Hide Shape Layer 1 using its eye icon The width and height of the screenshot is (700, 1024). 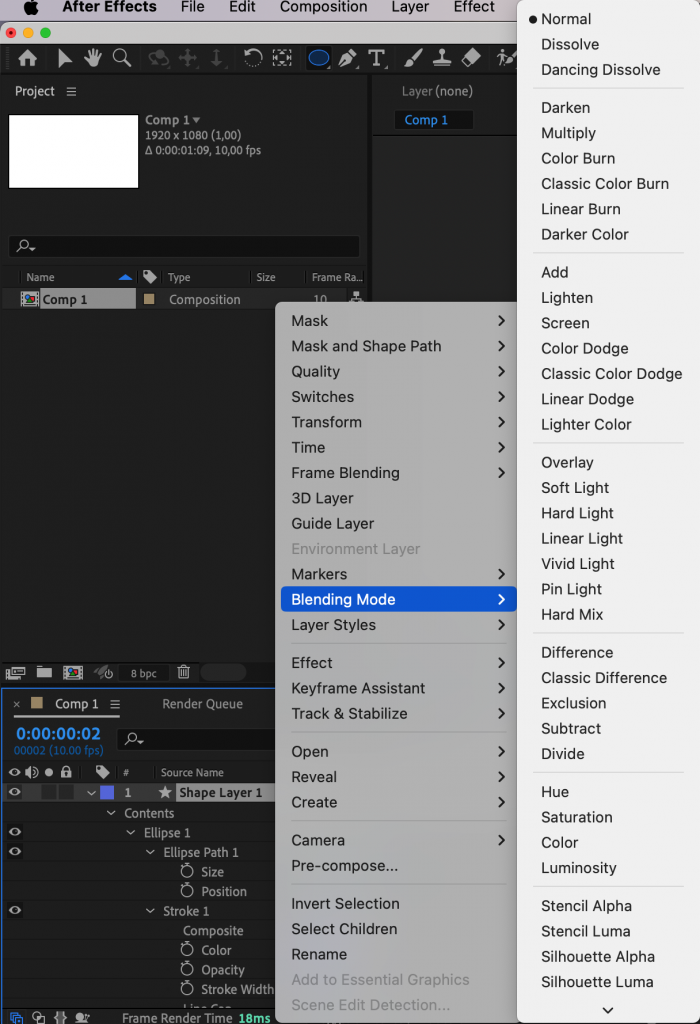[13, 791]
